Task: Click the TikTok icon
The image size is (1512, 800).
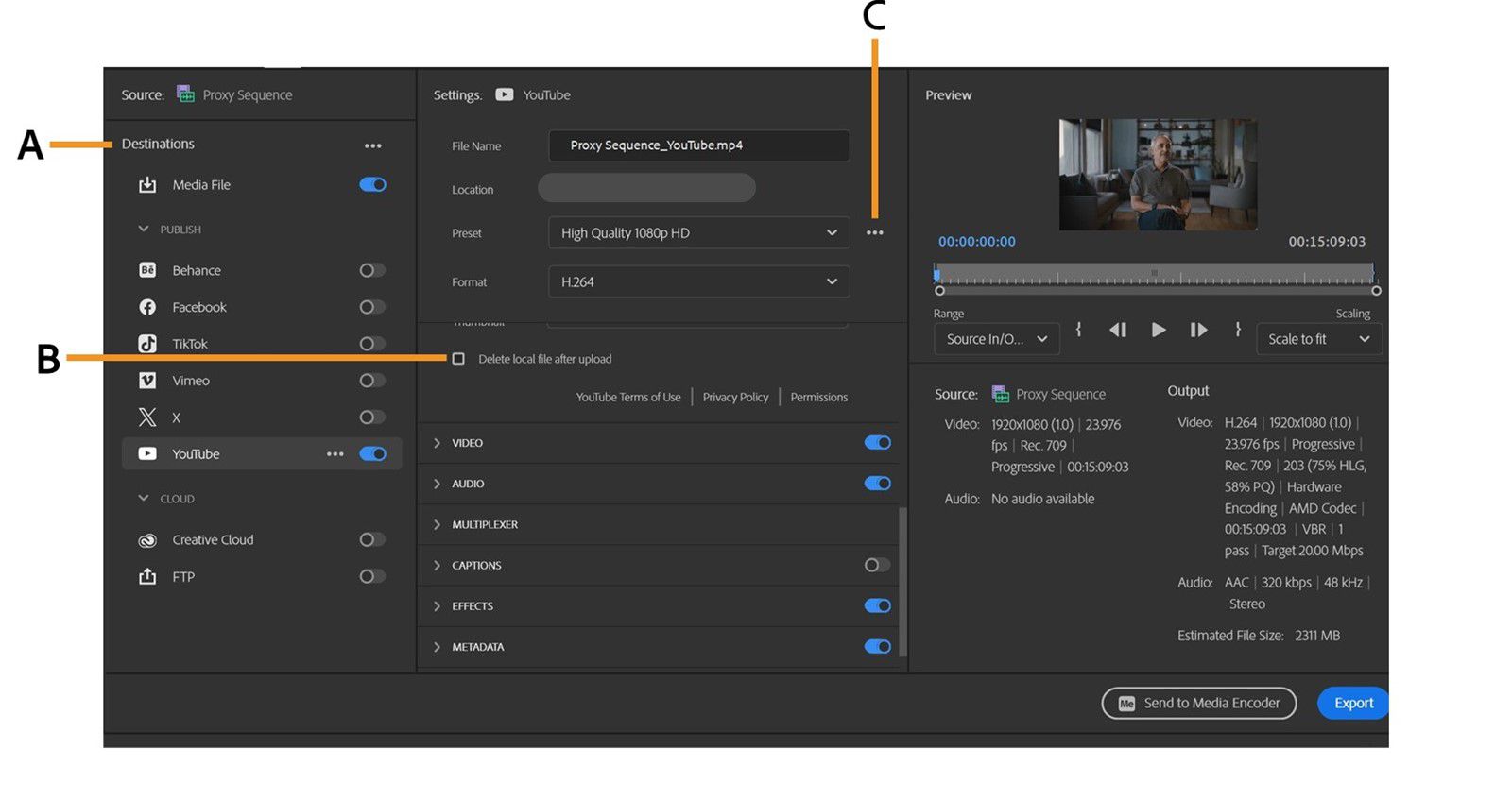Action: click(147, 344)
